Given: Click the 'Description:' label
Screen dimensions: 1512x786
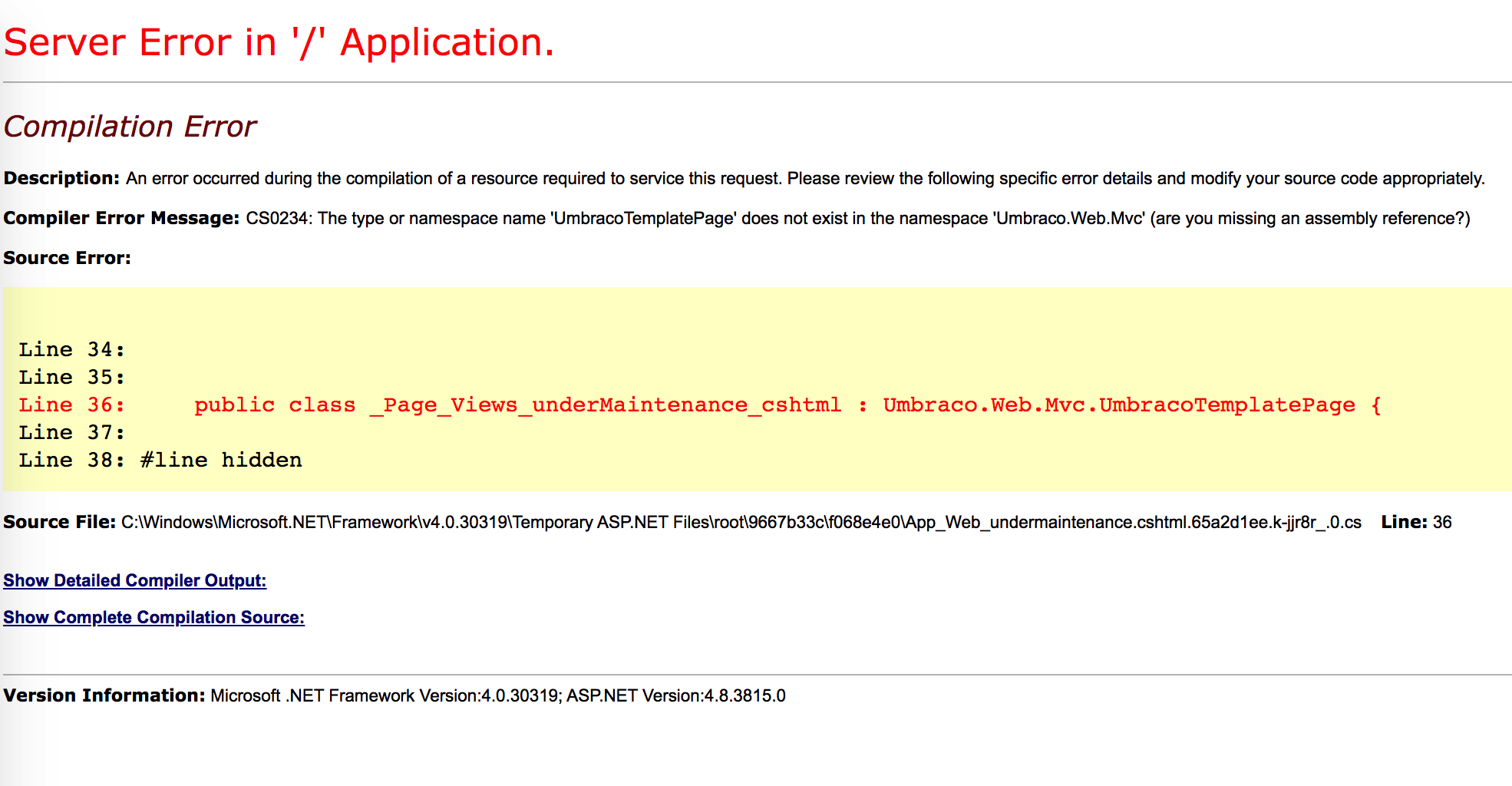Looking at the screenshot, I should point(61,178).
